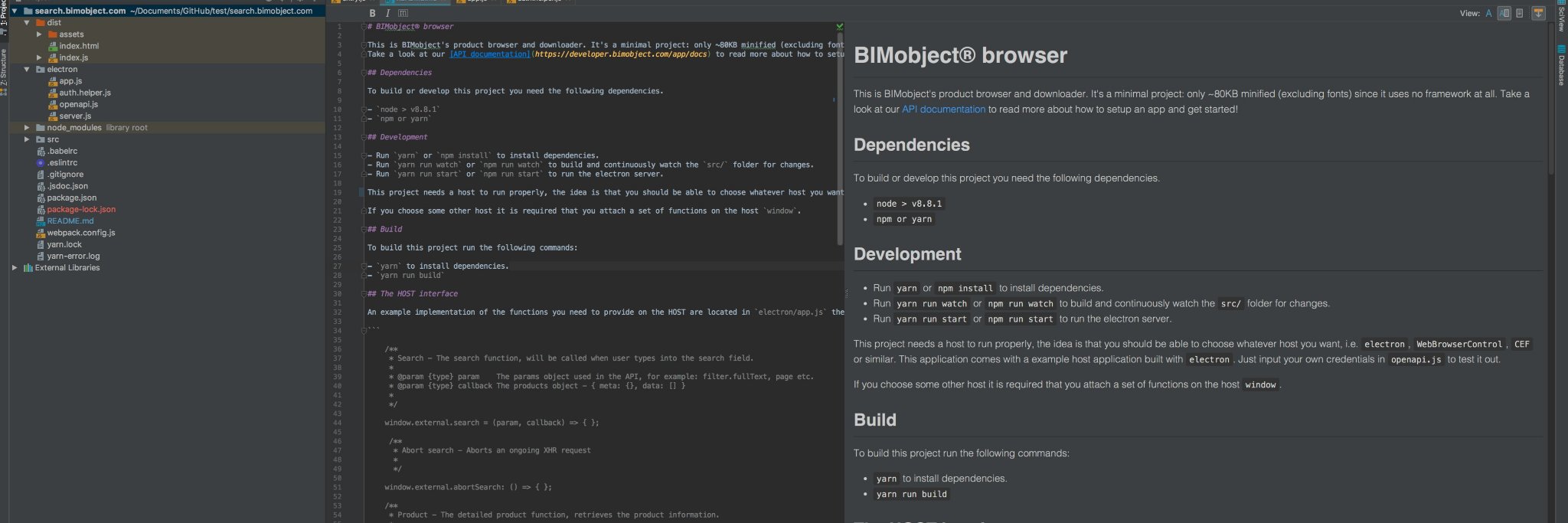Expand the index.js node under dist
1568x523 pixels.
coord(39,57)
